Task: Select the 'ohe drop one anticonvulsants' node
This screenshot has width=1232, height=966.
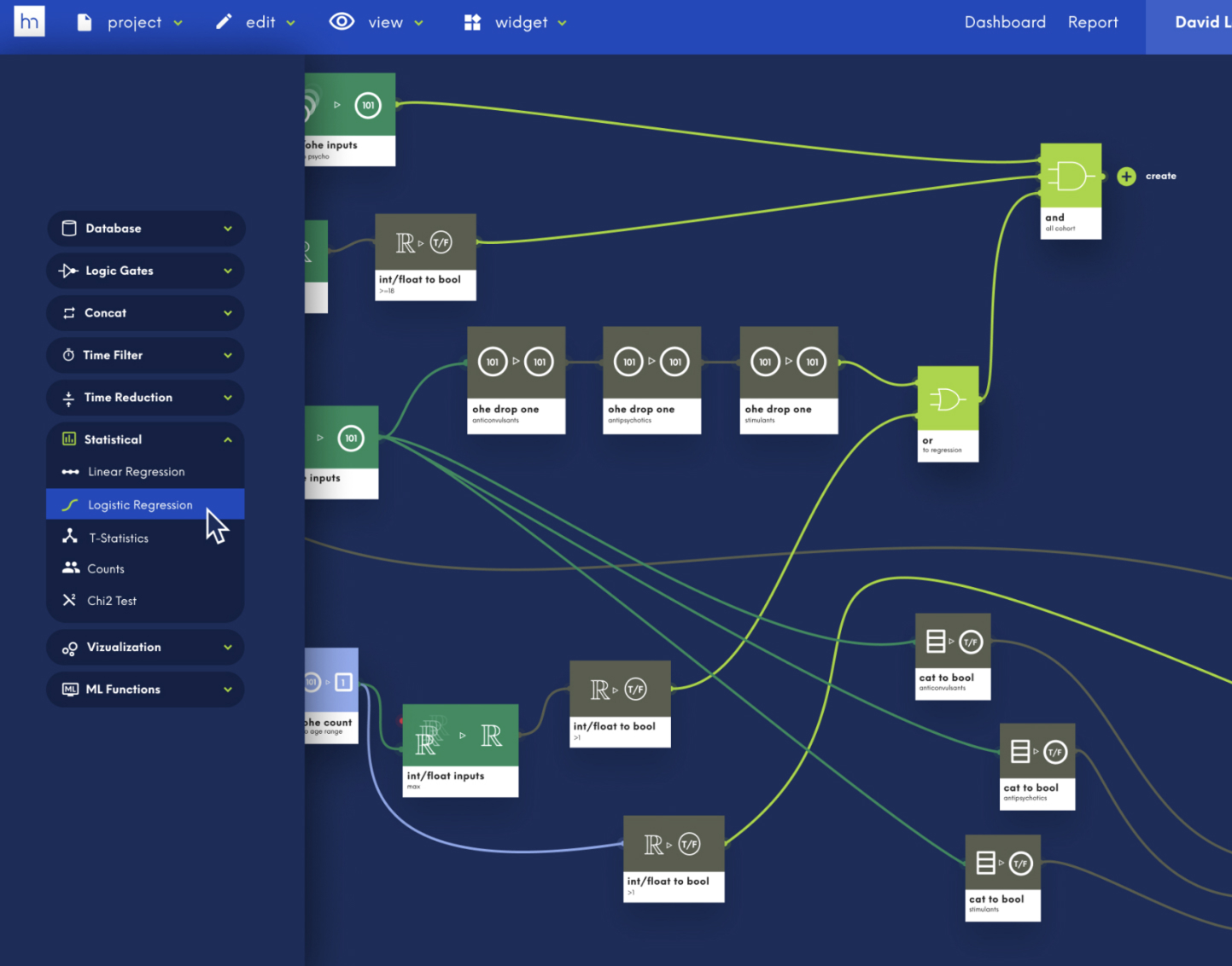Action: click(516, 381)
